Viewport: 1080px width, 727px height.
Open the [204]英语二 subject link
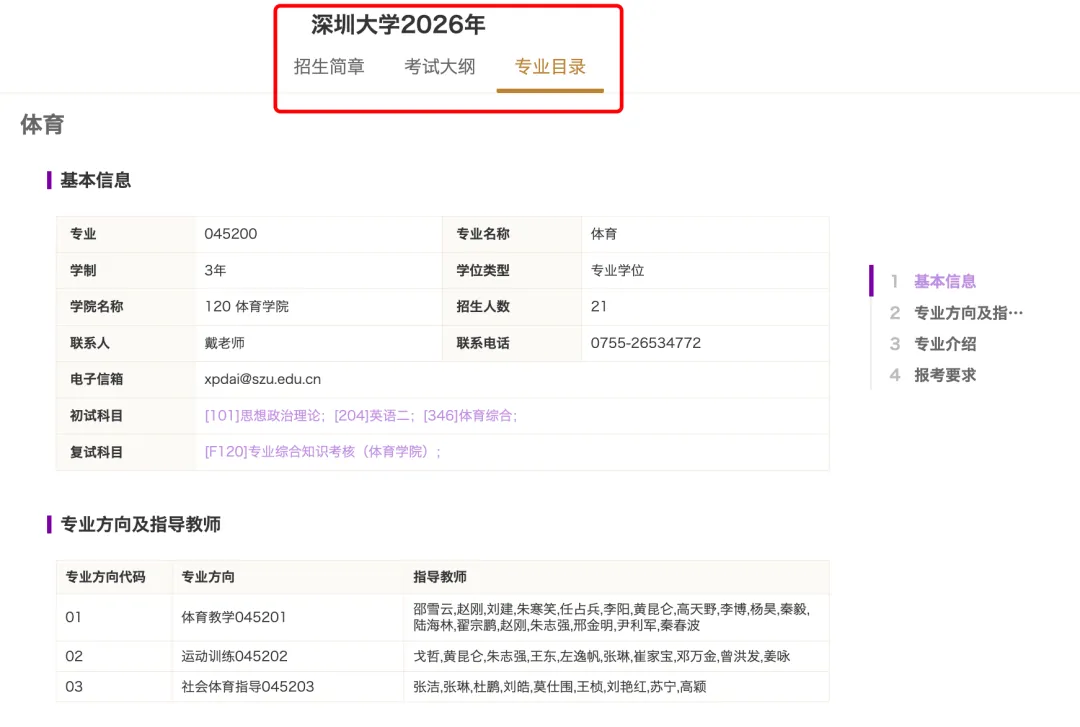pyautogui.click(x=372, y=416)
